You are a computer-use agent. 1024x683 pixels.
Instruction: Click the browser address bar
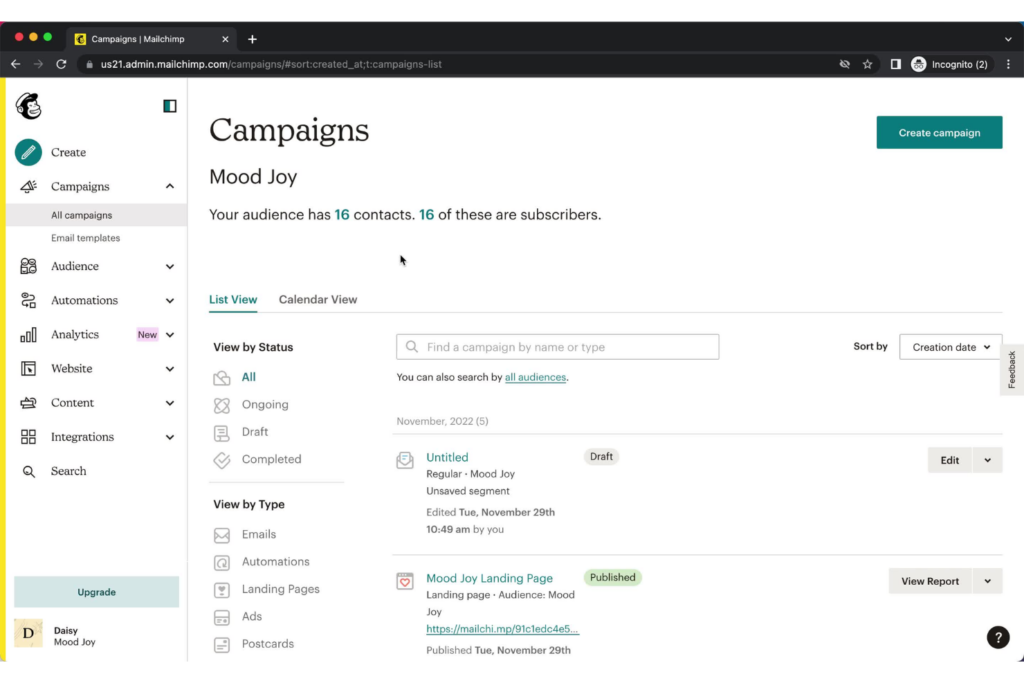(x=457, y=64)
